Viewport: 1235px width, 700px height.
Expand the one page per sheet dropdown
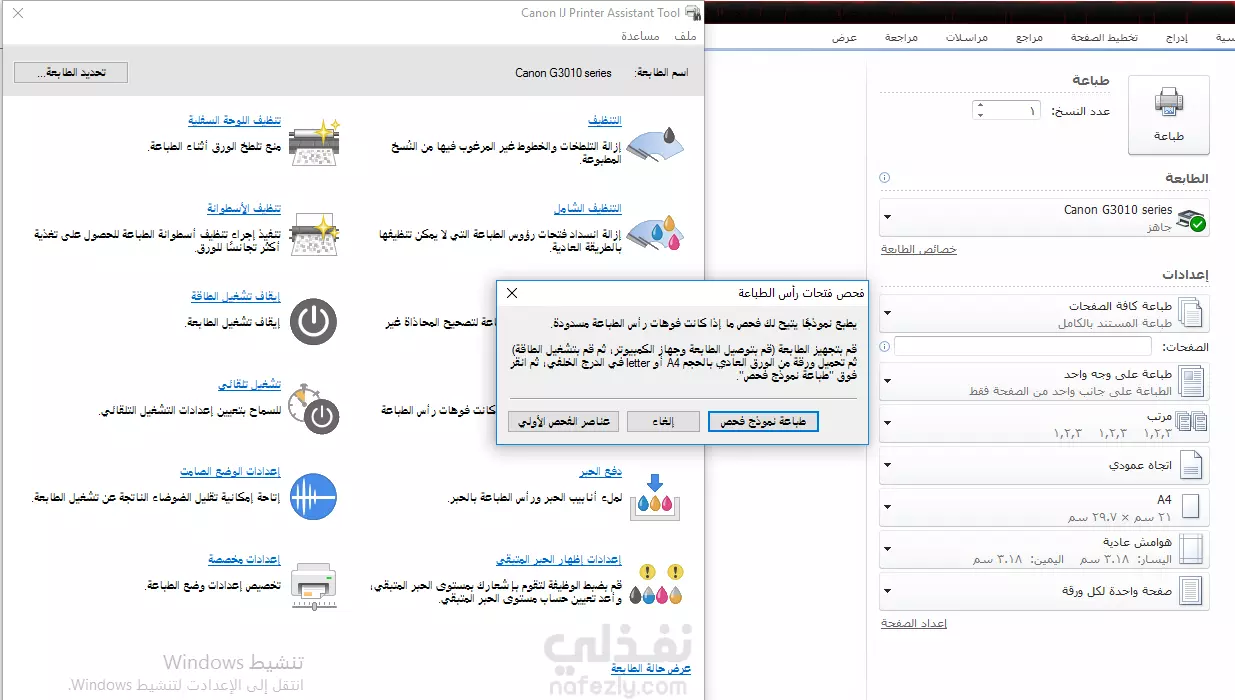pyautogui.click(x=886, y=591)
